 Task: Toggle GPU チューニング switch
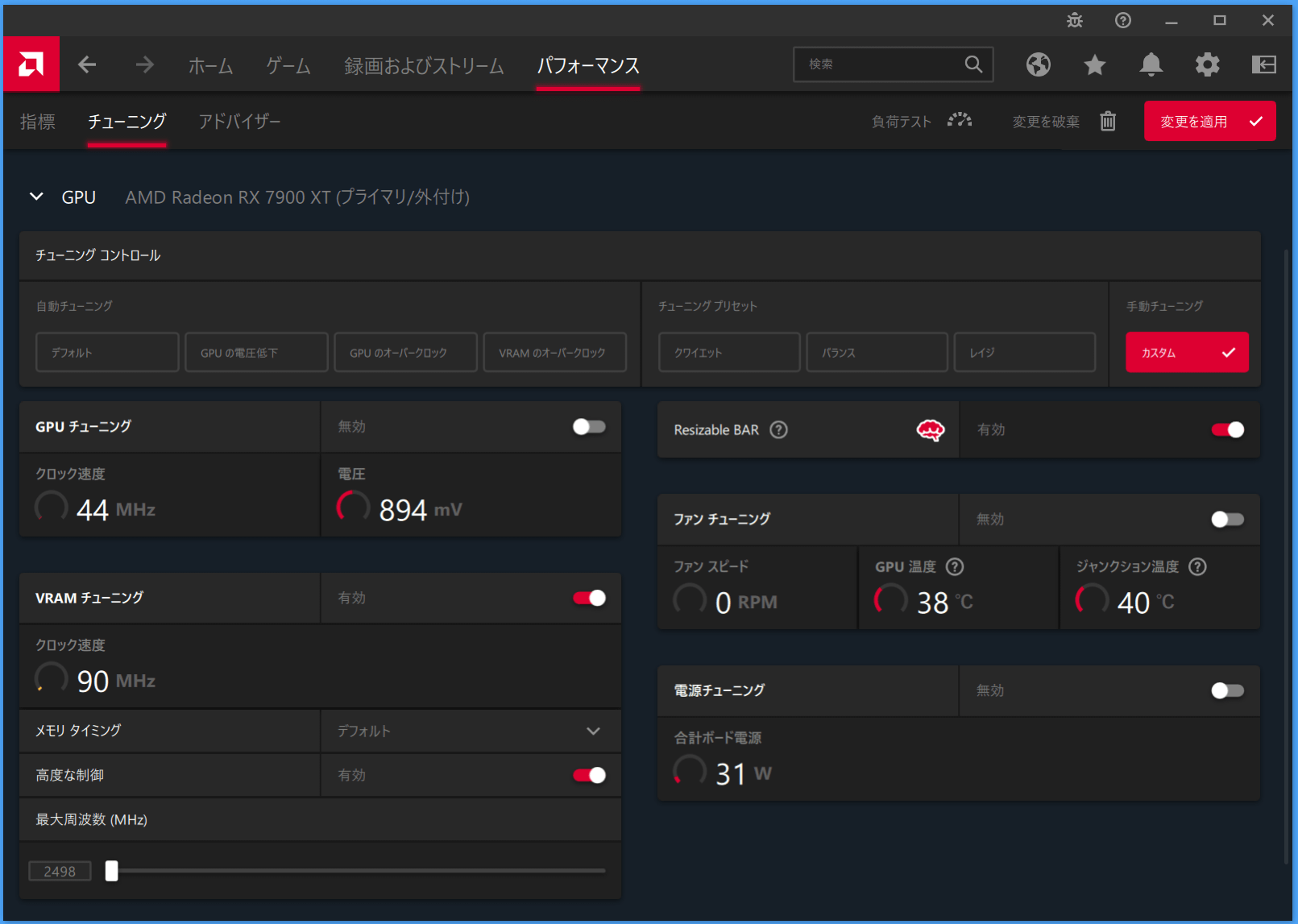click(589, 427)
